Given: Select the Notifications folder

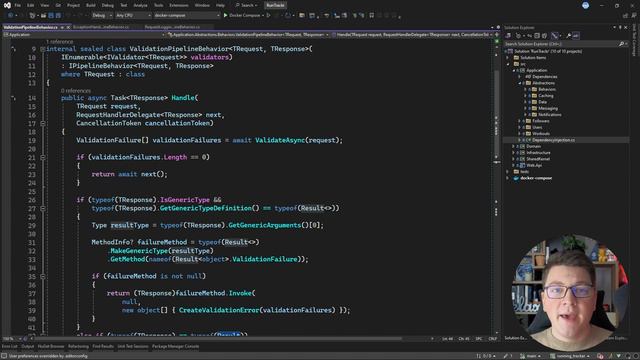Looking at the screenshot, I should pos(549,115).
